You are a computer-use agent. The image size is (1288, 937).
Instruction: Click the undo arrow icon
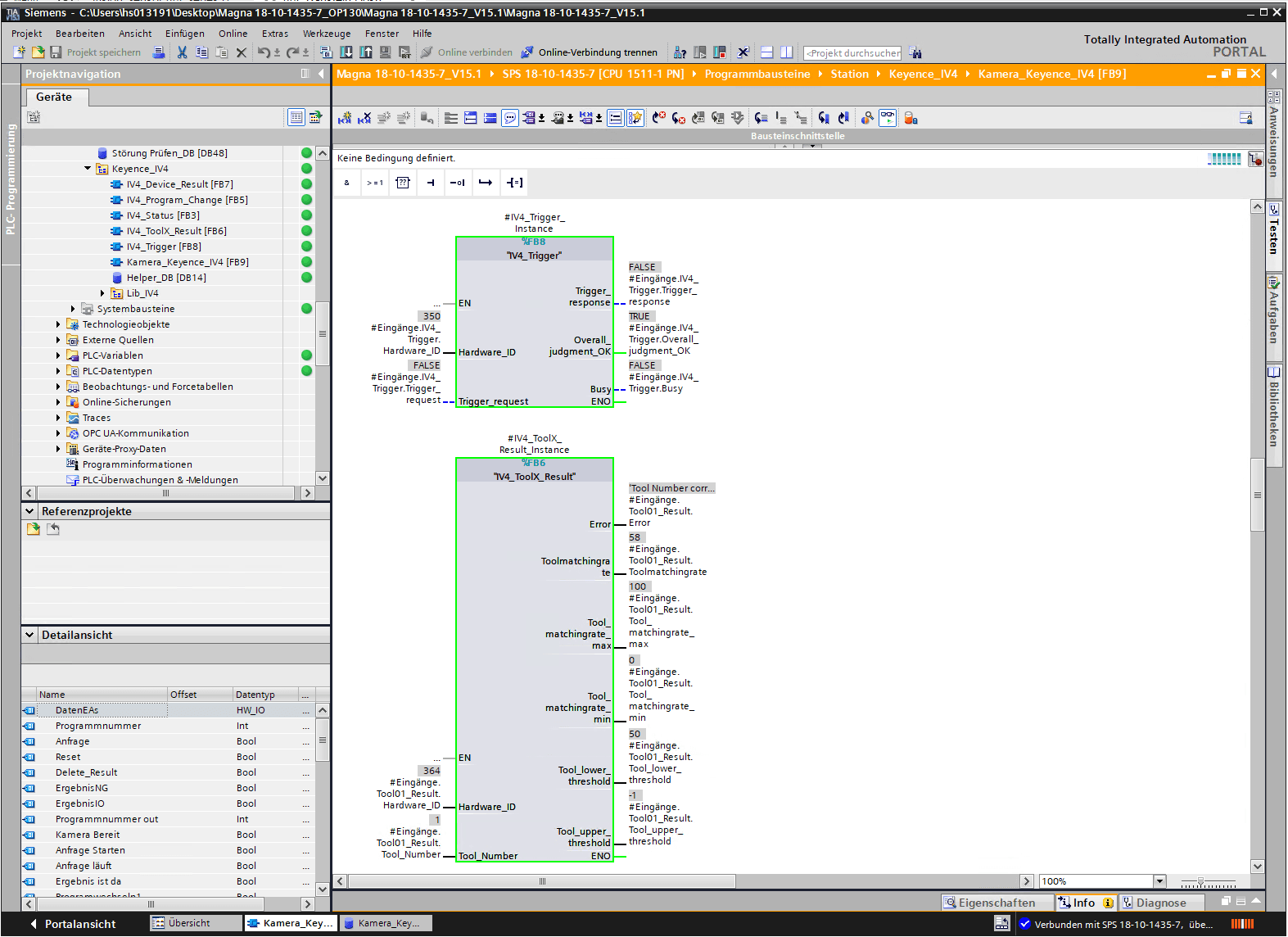pos(264,52)
